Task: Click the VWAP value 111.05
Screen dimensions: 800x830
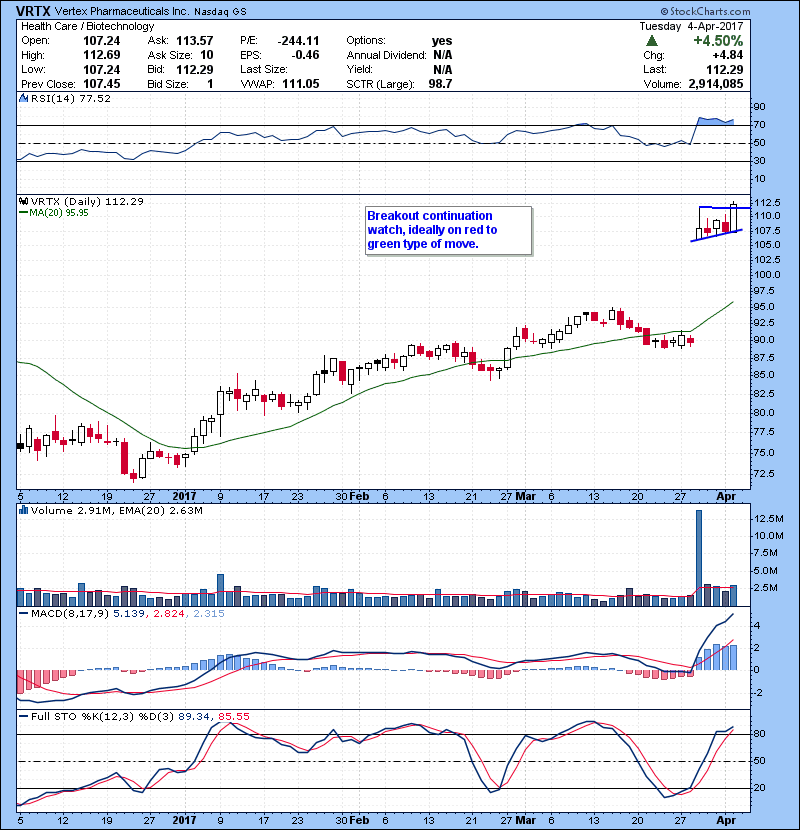Action: pyautogui.click(x=301, y=84)
